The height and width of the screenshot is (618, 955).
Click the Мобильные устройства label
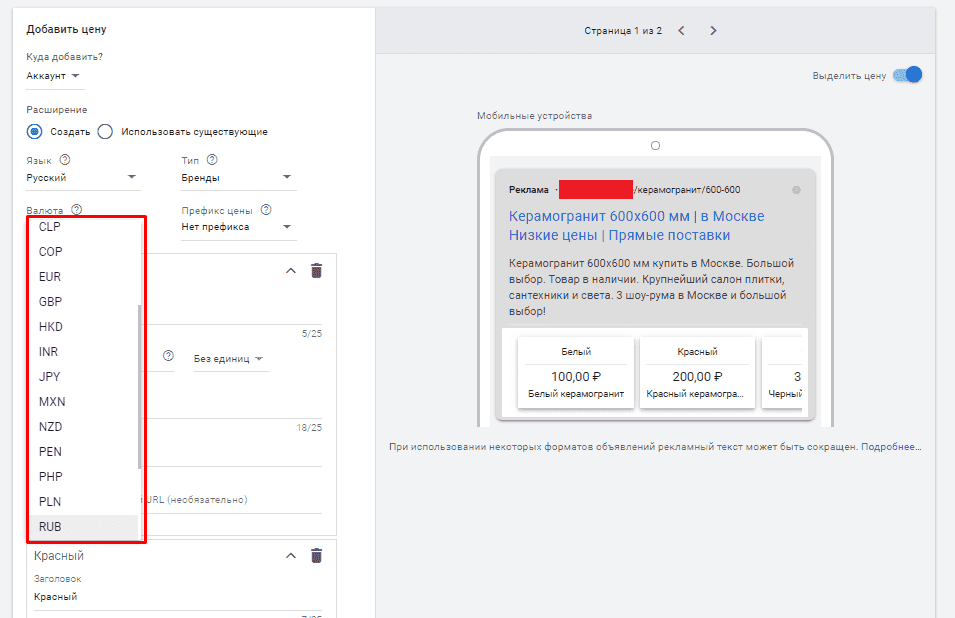(x=534, y=116)
